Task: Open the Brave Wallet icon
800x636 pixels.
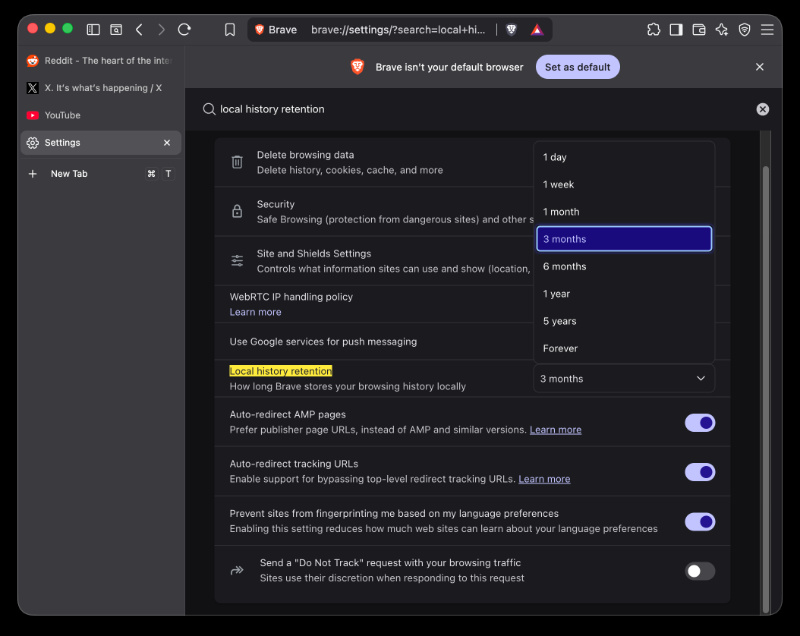Action: [698, 30]
